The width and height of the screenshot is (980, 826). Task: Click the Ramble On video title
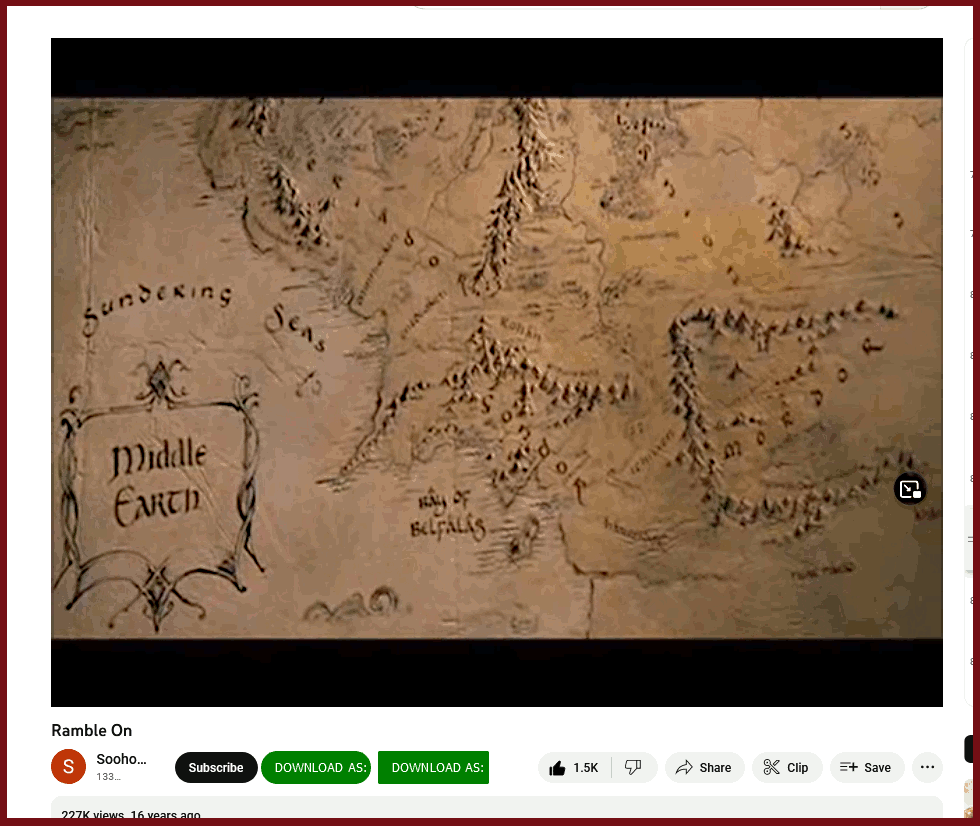click(92, 730)
